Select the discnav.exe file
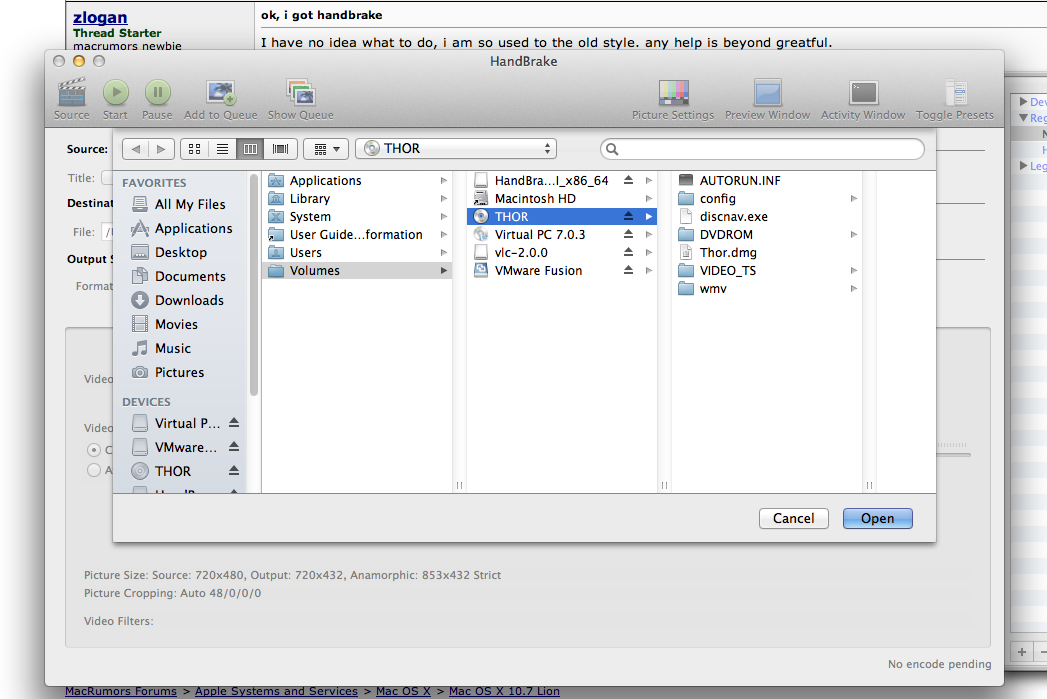Screen dimensions: 1047x699 733,216
